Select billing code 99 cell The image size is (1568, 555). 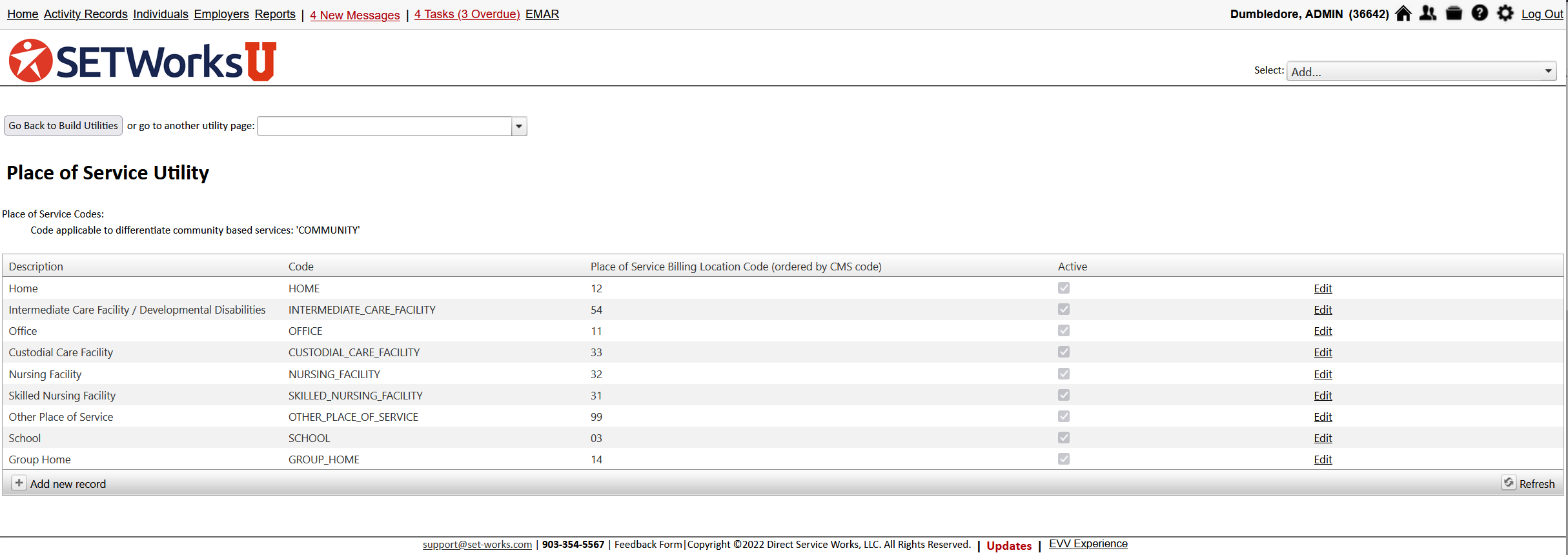coord(596,417)
